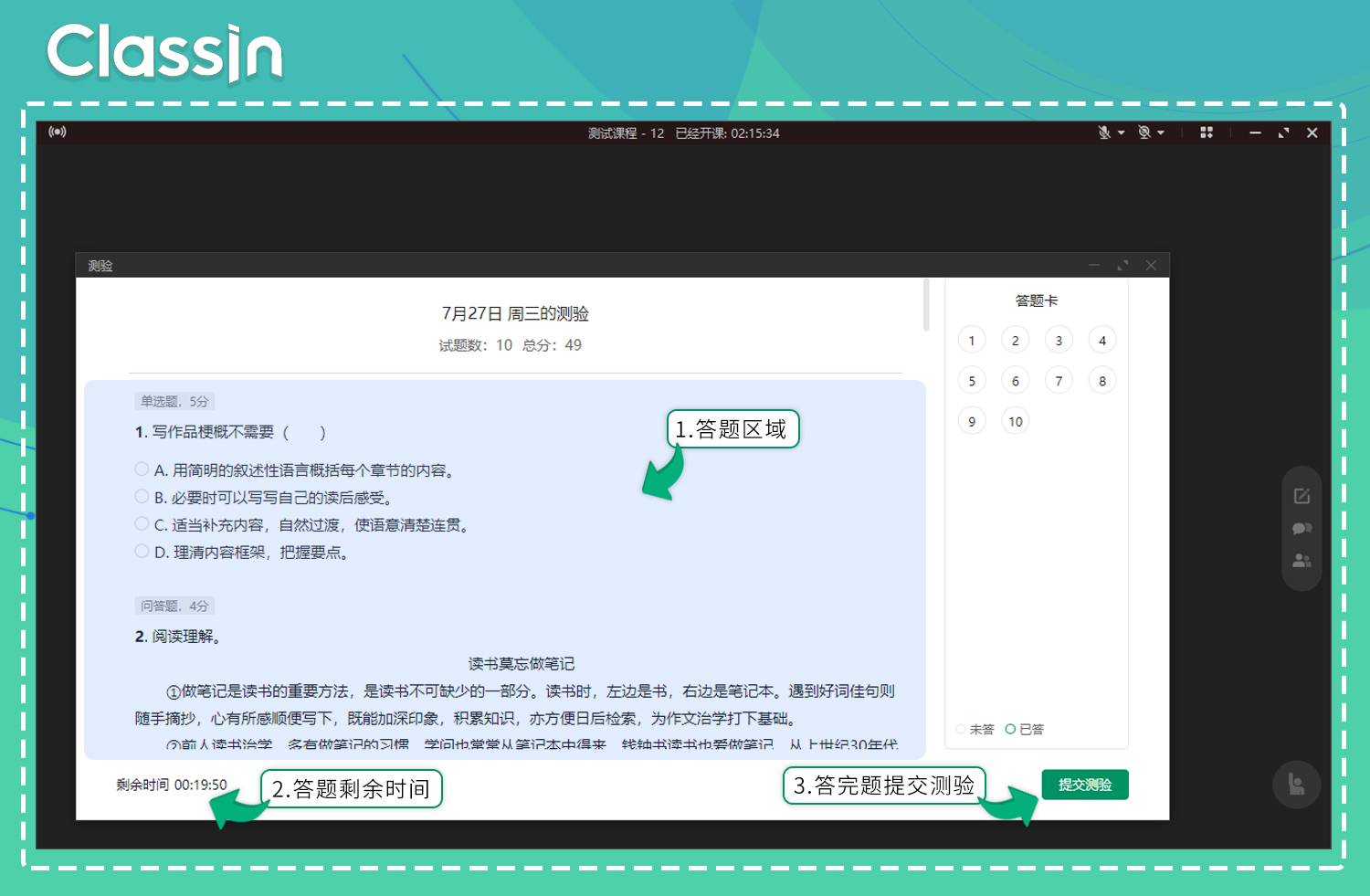The image size is (1370, 896).
Task: Jump to question 10 on answer card
Action: click(x=1016, y=421)
